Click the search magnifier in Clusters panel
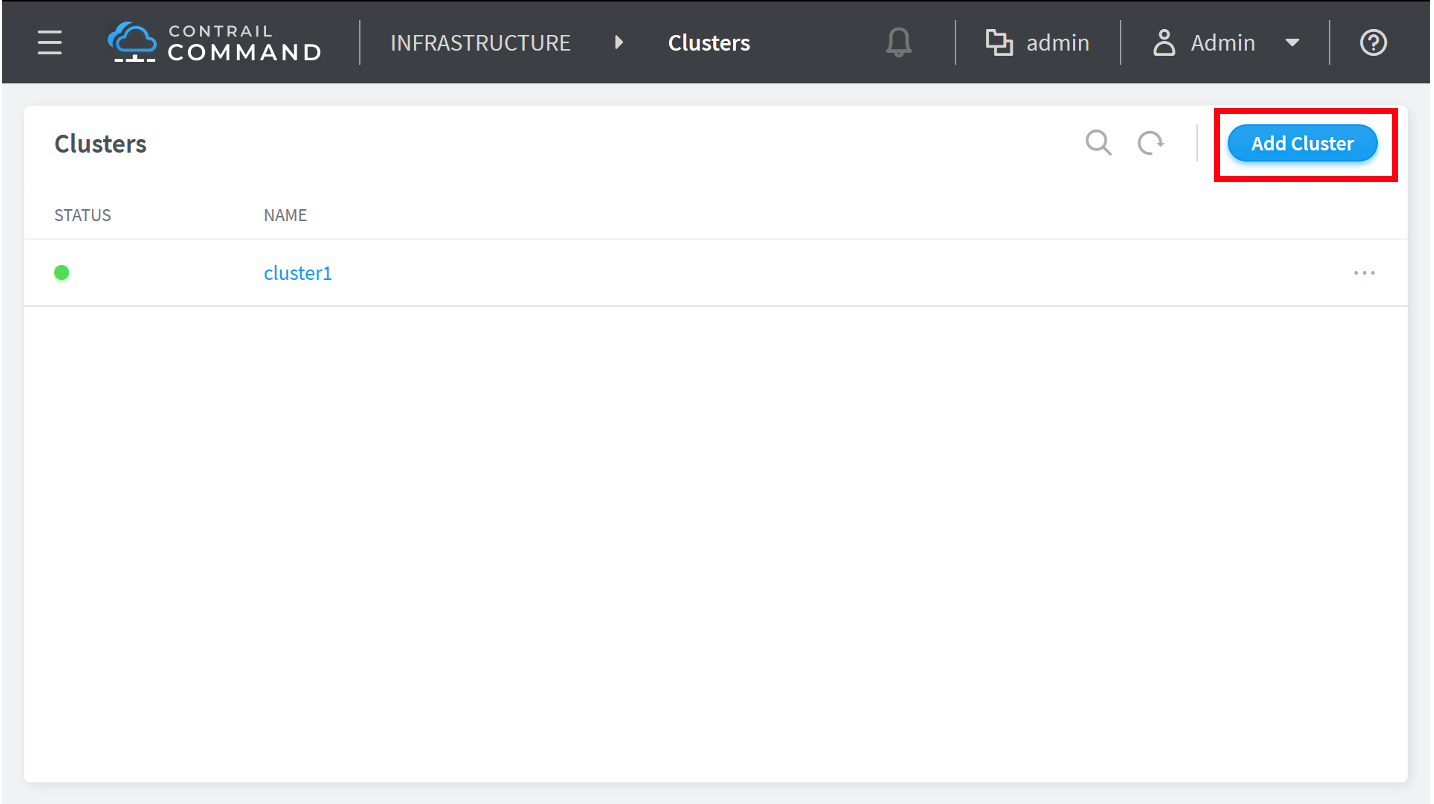Screen dimensions: 1434x804 click(1098, 143)
